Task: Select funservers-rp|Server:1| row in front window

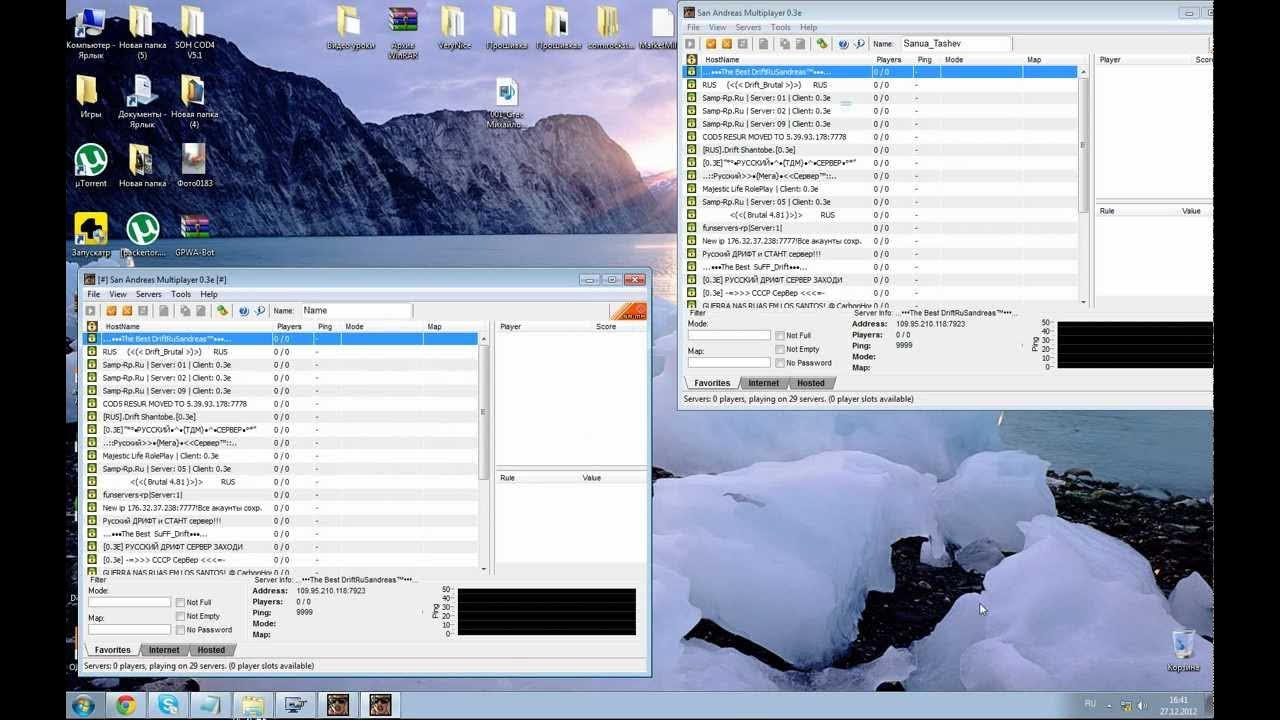Action: click(280, 495)
